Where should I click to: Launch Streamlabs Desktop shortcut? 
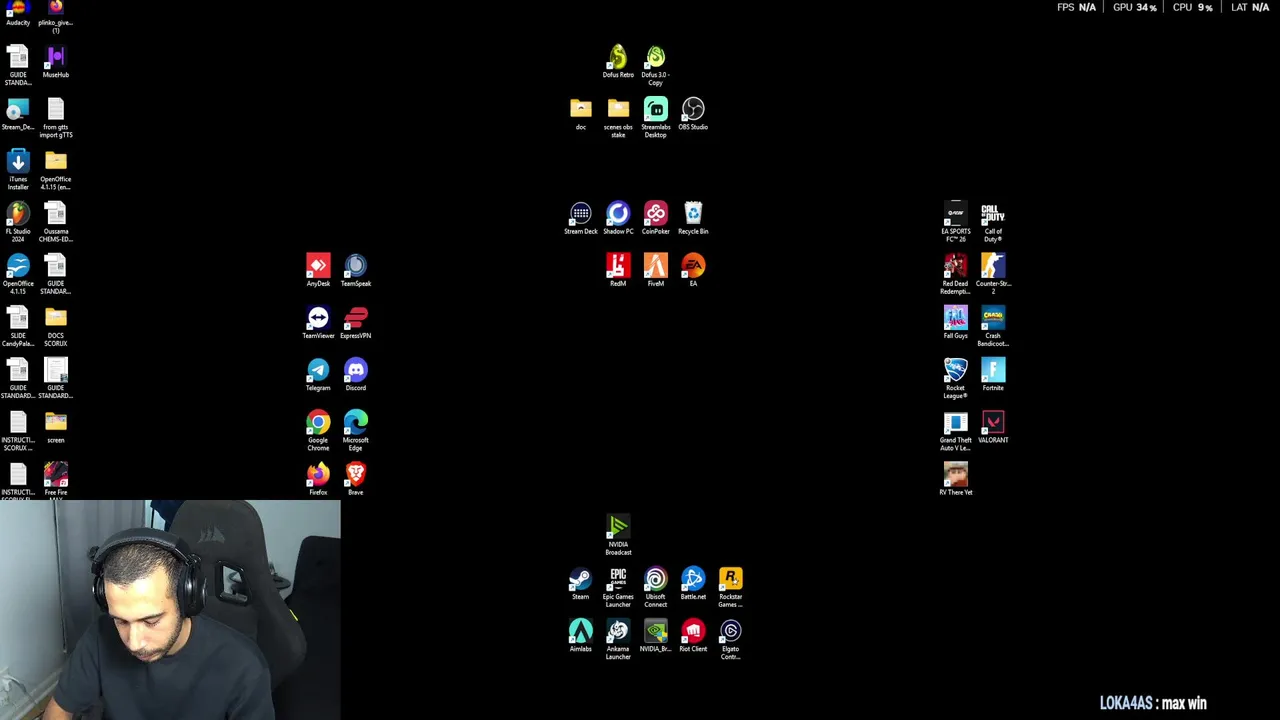656,118
